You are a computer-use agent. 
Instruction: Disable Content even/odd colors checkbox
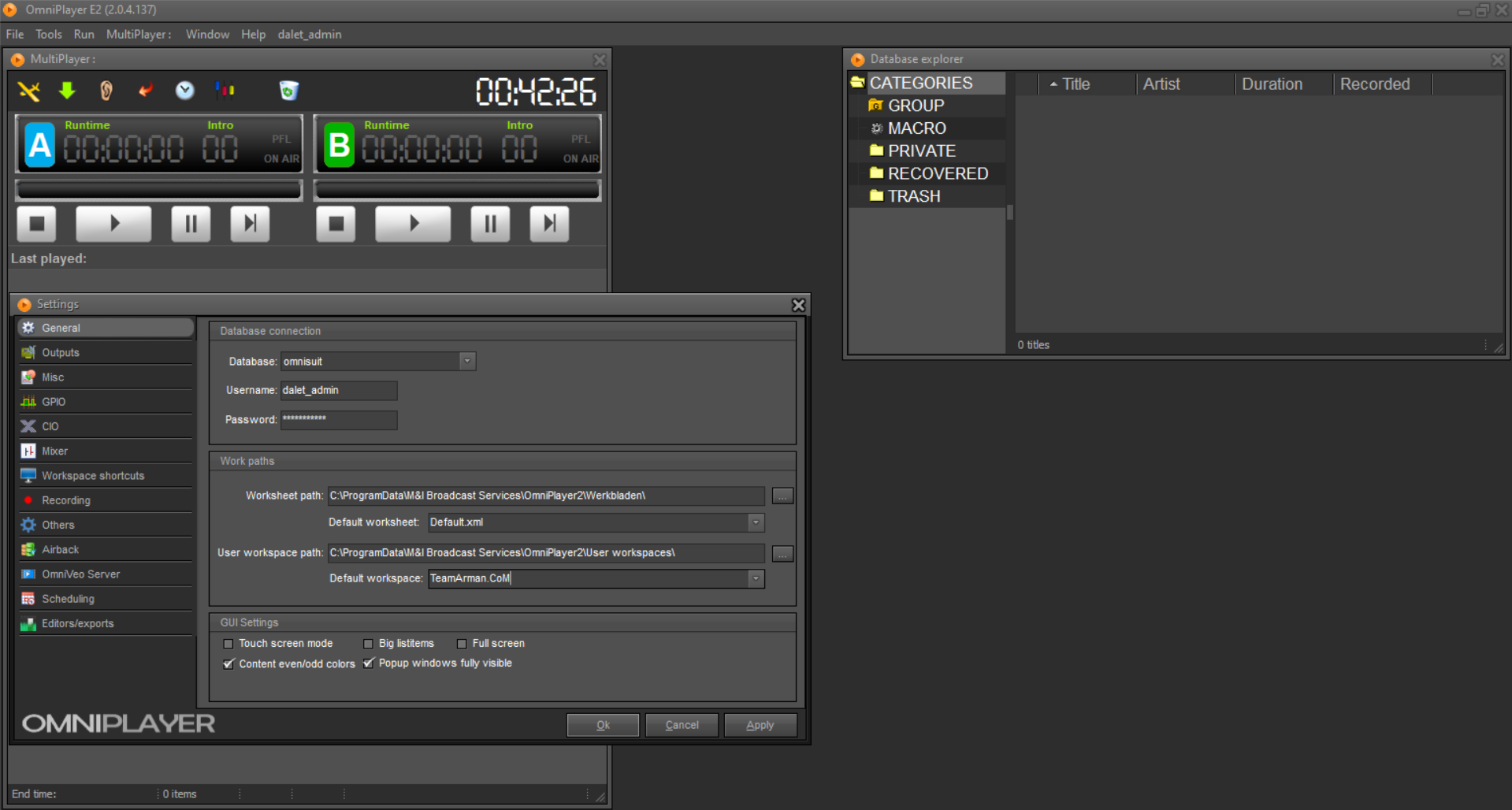(x=228, y=664)
